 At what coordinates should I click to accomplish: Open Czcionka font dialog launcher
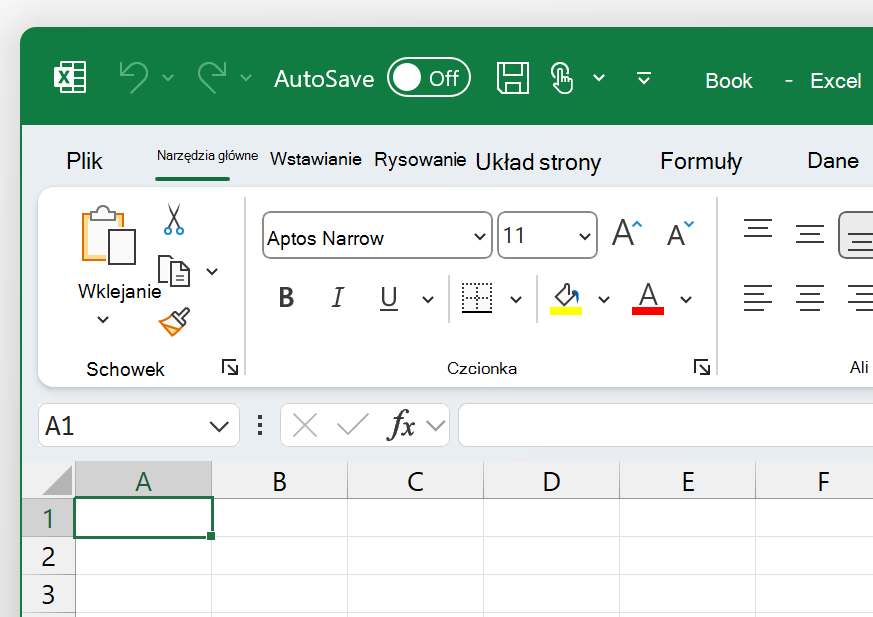point(702,367)
